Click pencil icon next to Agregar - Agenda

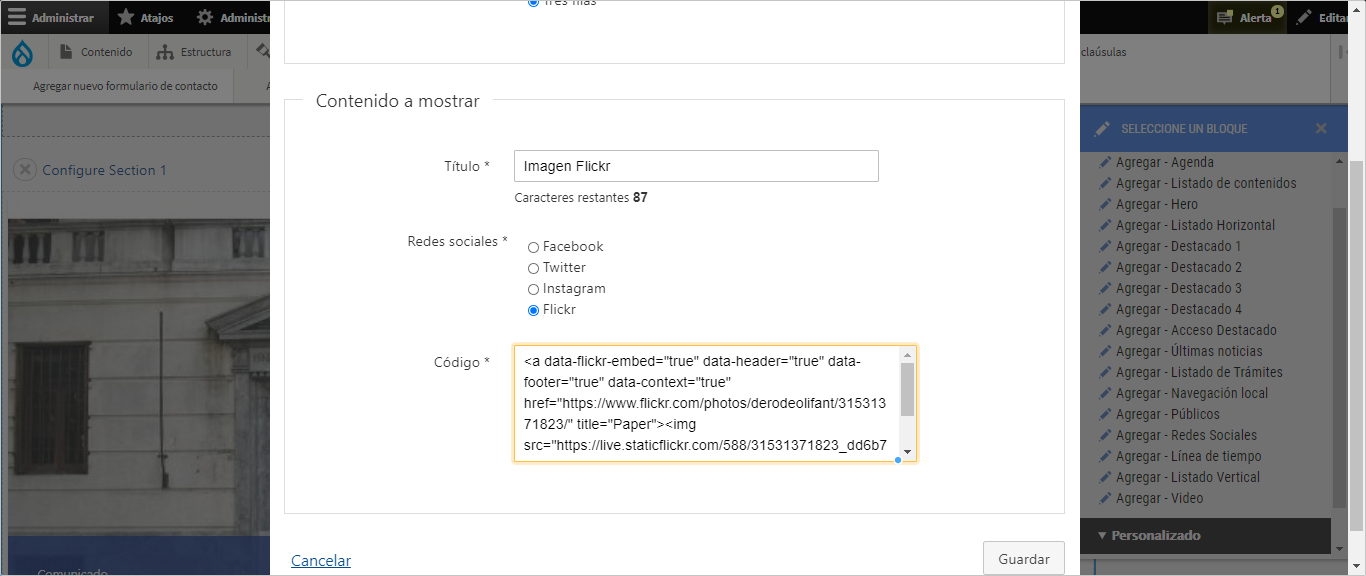1105,162
